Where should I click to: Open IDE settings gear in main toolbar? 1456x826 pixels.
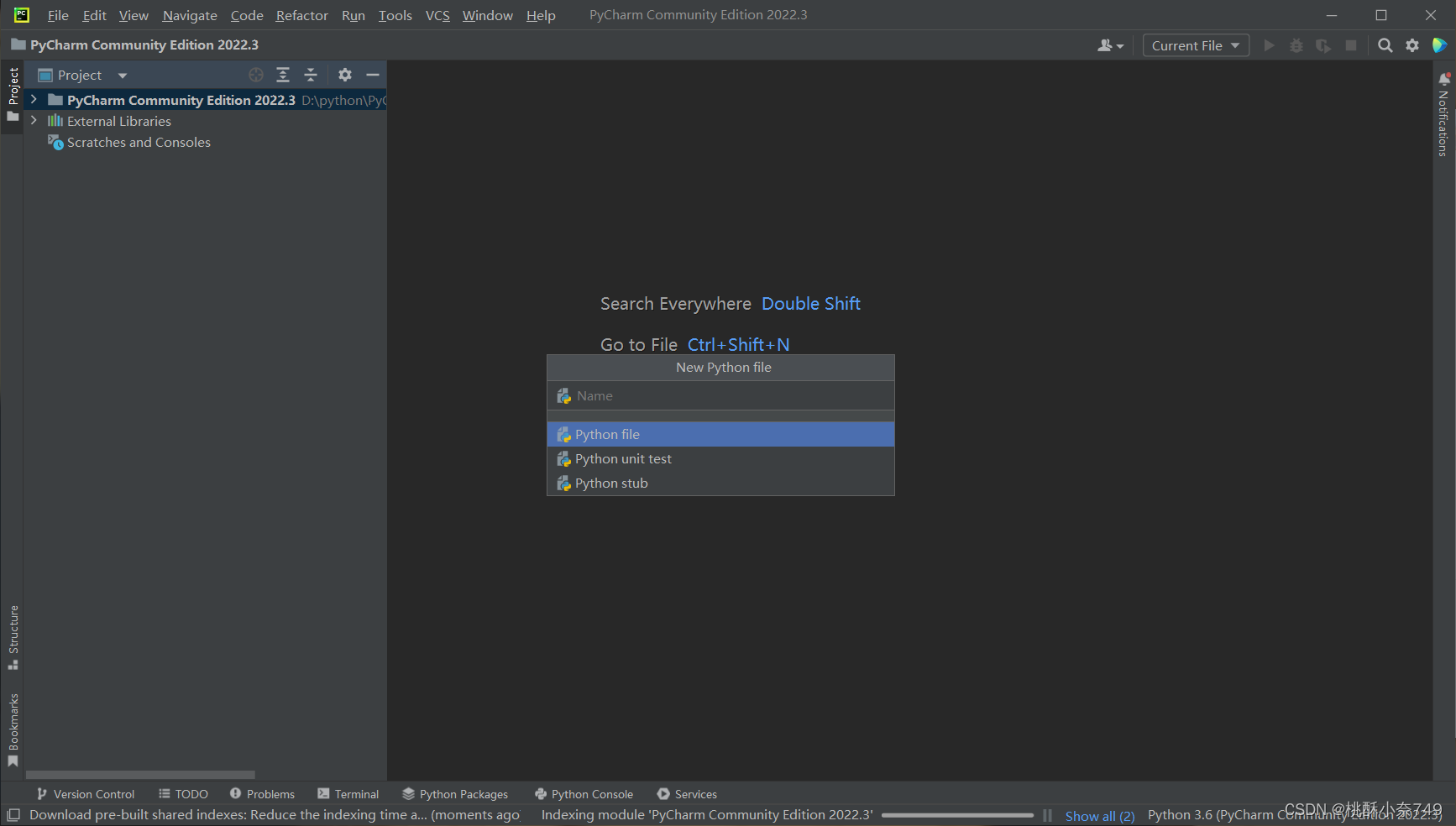1412,45
